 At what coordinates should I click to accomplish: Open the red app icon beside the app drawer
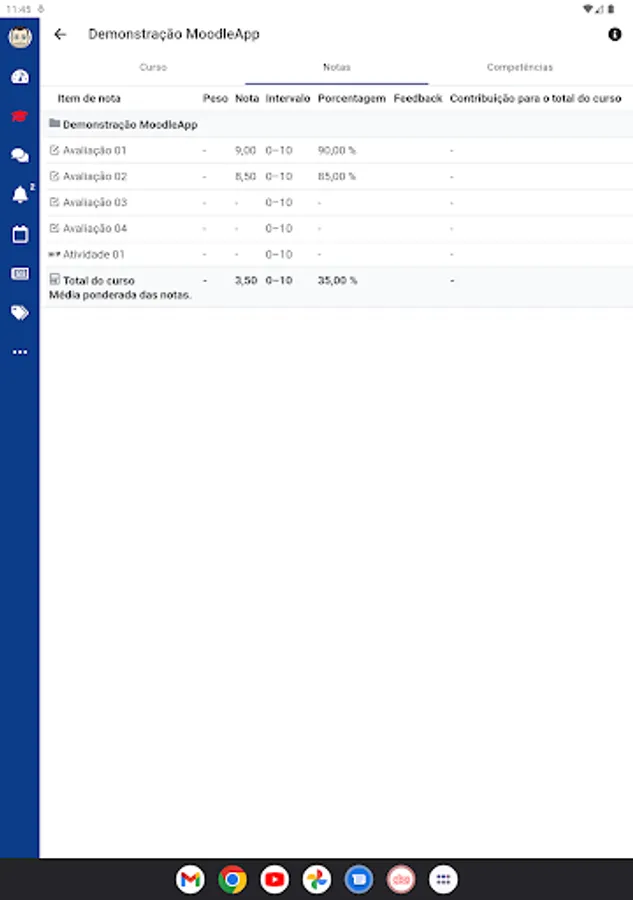click(401, 879)
